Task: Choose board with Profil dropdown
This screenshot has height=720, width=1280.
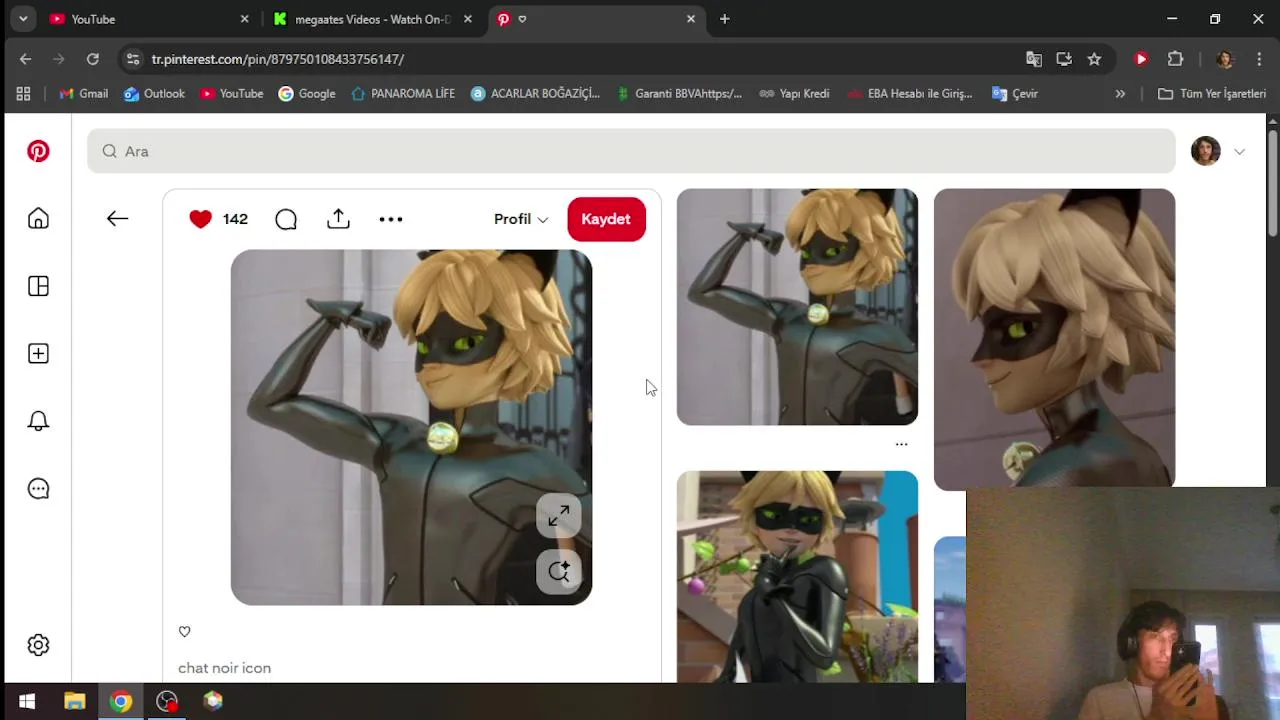Action: coord(521,219)
